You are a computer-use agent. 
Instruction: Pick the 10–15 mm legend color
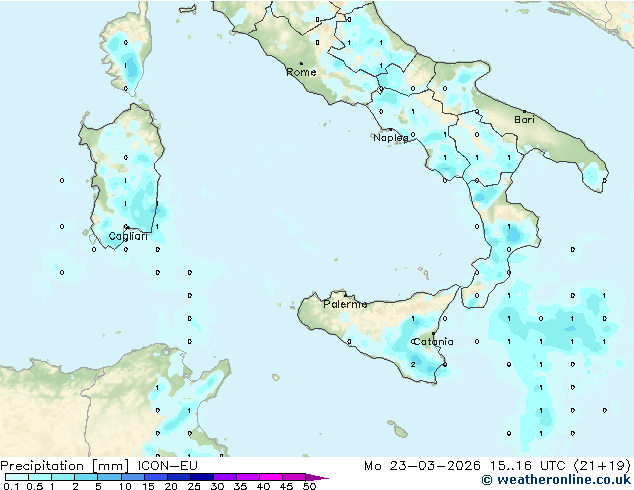[x=132, y=477]
